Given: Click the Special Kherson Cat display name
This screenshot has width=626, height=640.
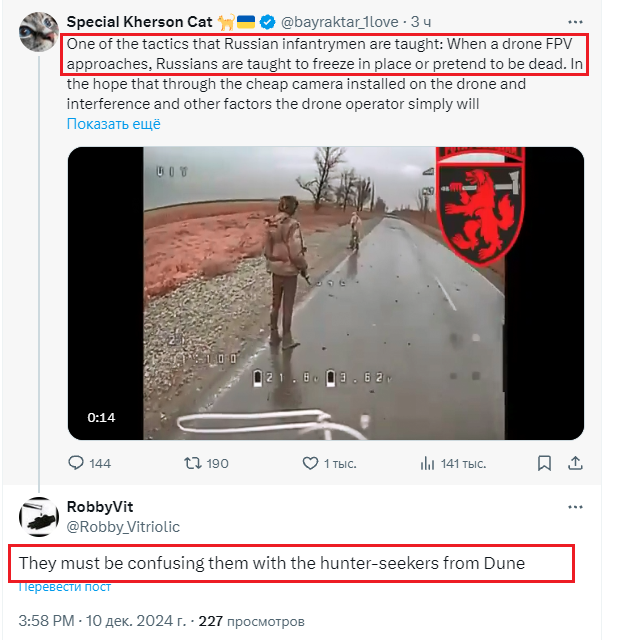Looking at the screenshot, I should [x=137, y=21].
